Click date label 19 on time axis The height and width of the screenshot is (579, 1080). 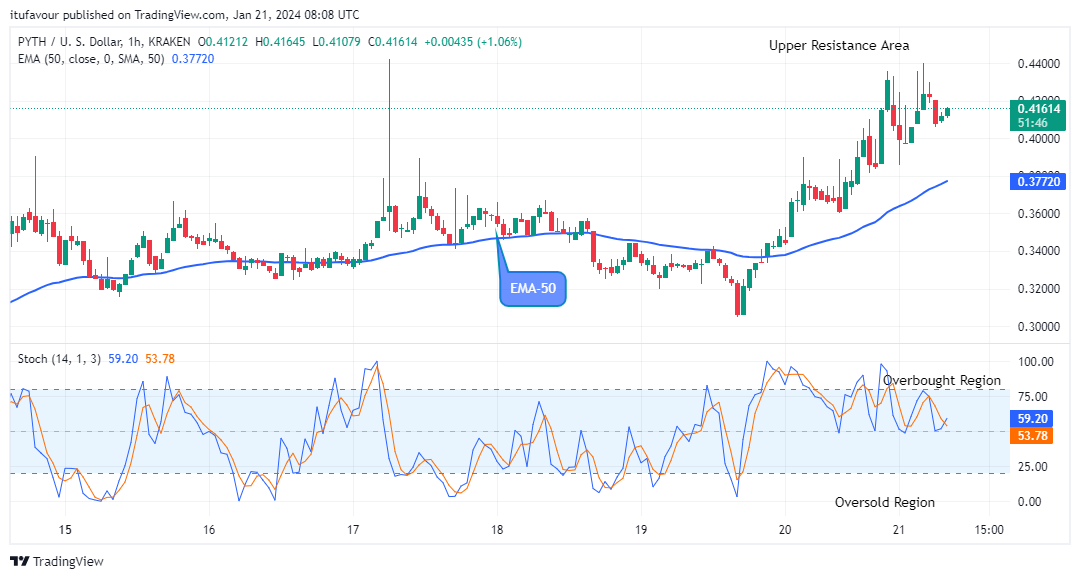click(x=641, y=530)
